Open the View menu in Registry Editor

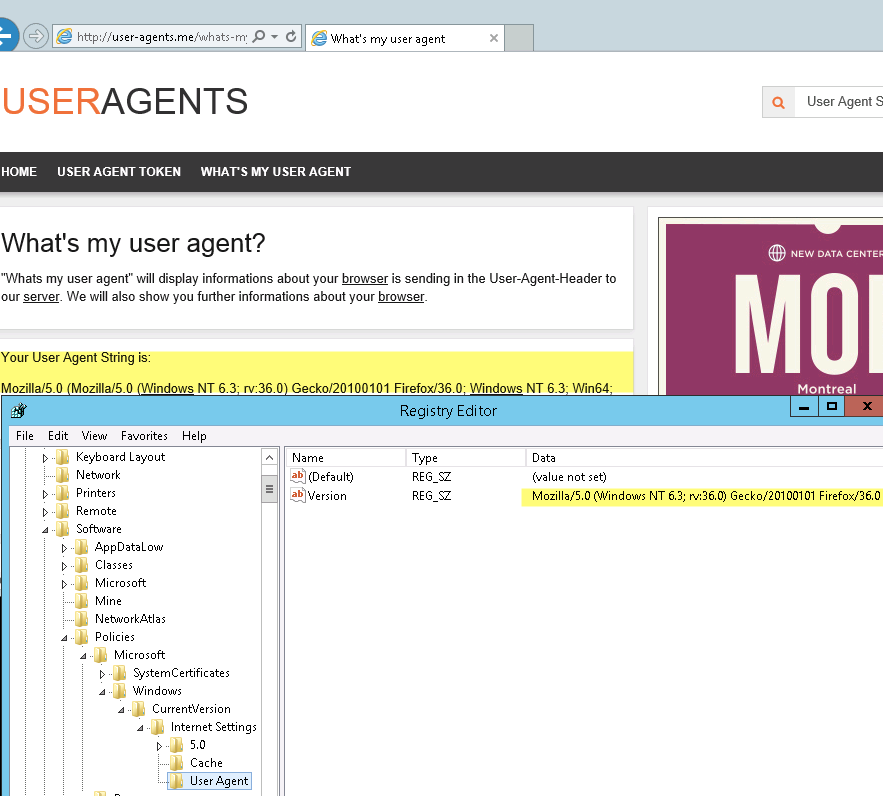pyautogui.click(x=94, y=436)
